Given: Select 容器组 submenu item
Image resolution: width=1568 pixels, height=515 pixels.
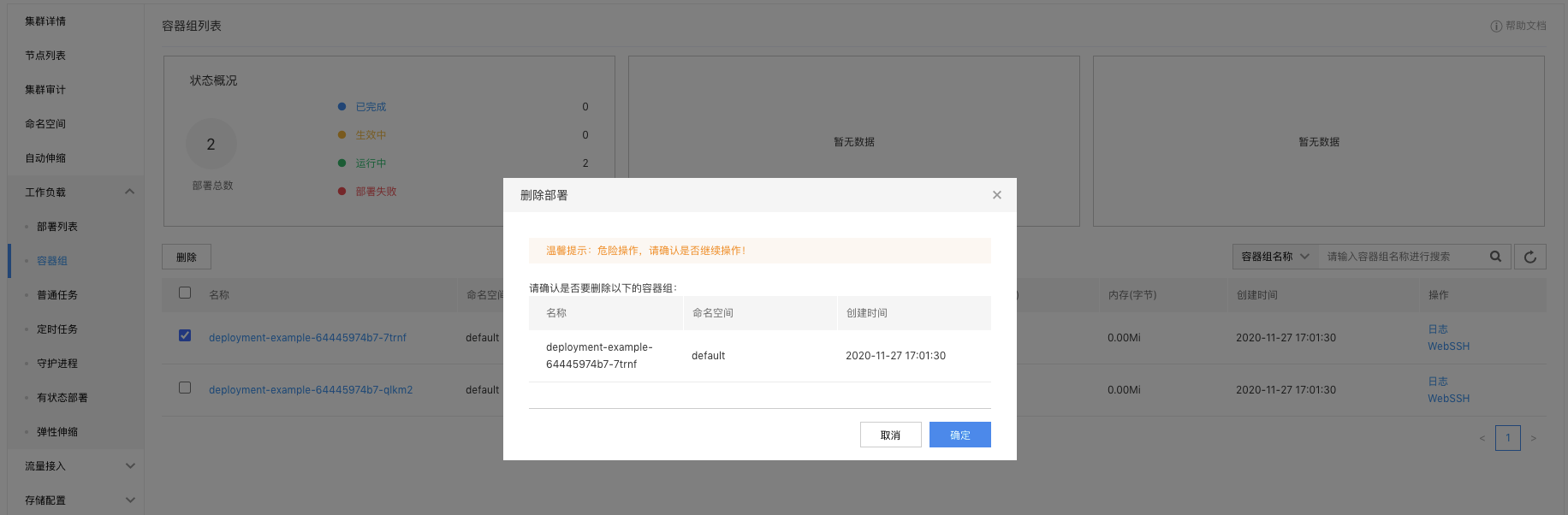Looking at the screenshot, I should 52,261.
